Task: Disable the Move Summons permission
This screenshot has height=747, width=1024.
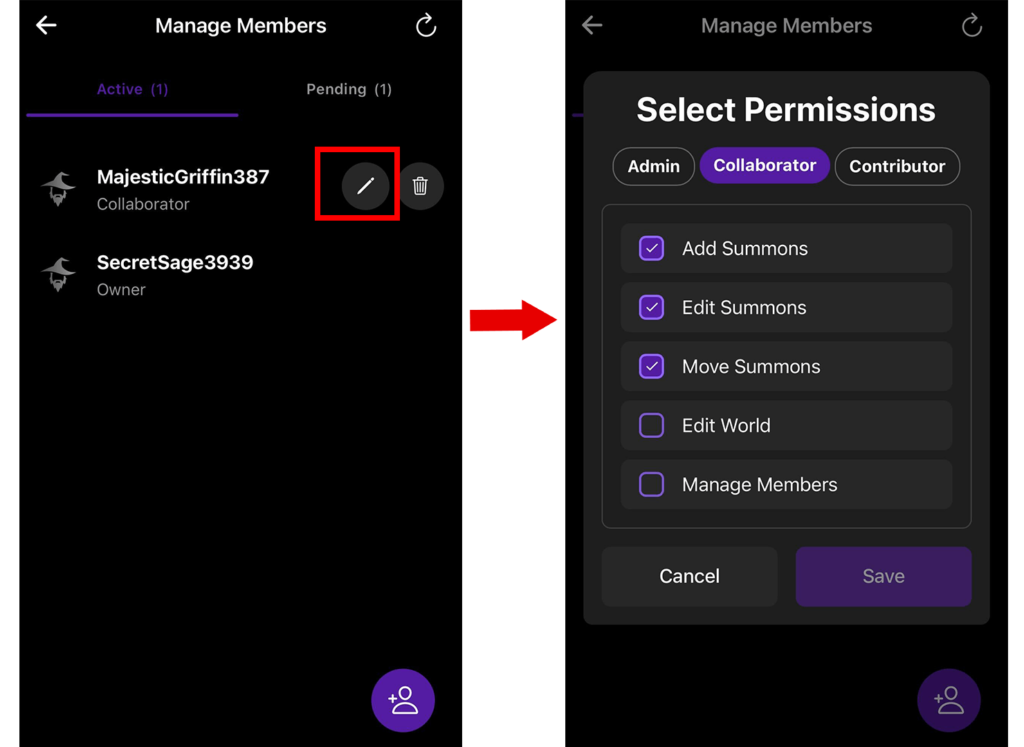Action: [x=651, y=366]
